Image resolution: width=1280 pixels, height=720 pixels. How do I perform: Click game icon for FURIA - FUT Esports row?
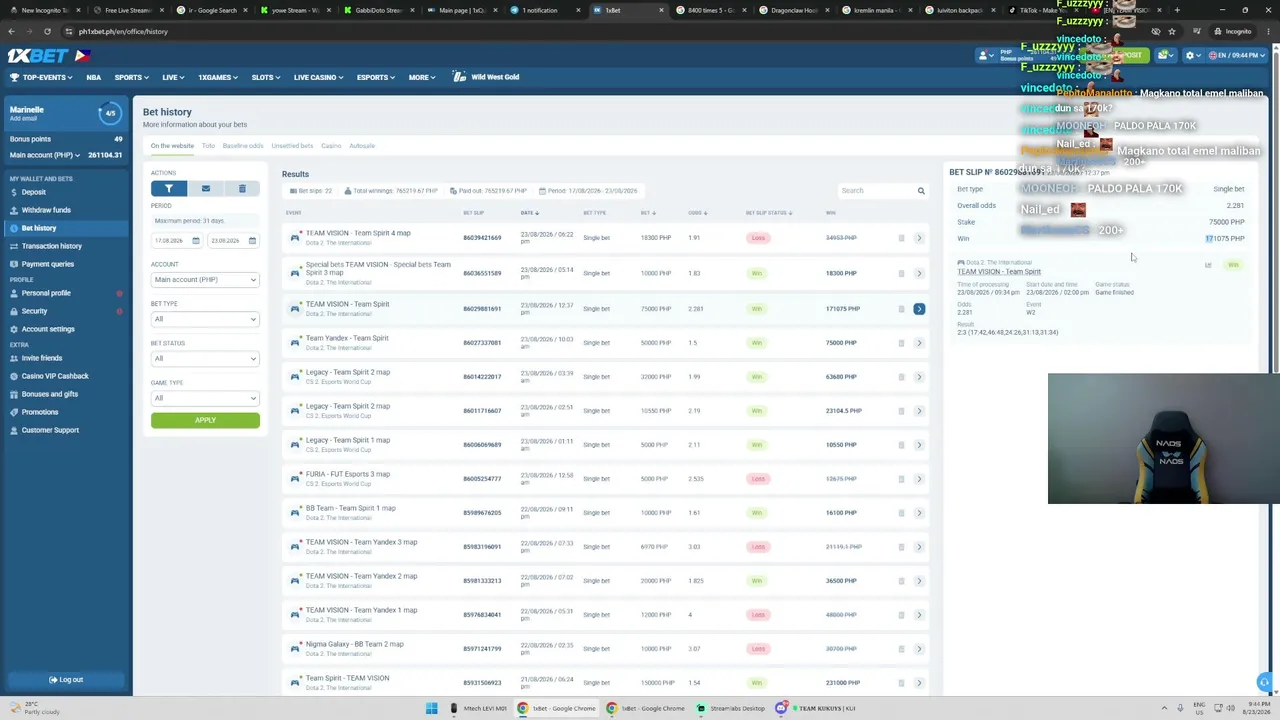(x=295, y=479)
